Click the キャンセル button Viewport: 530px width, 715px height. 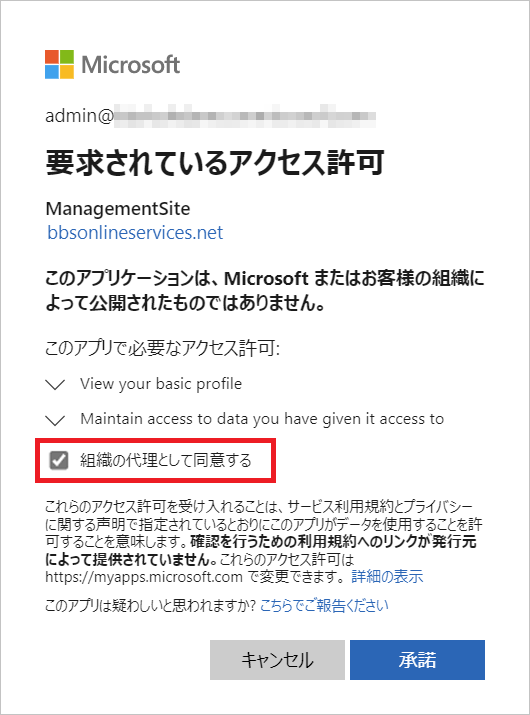(x=277, y=660)
